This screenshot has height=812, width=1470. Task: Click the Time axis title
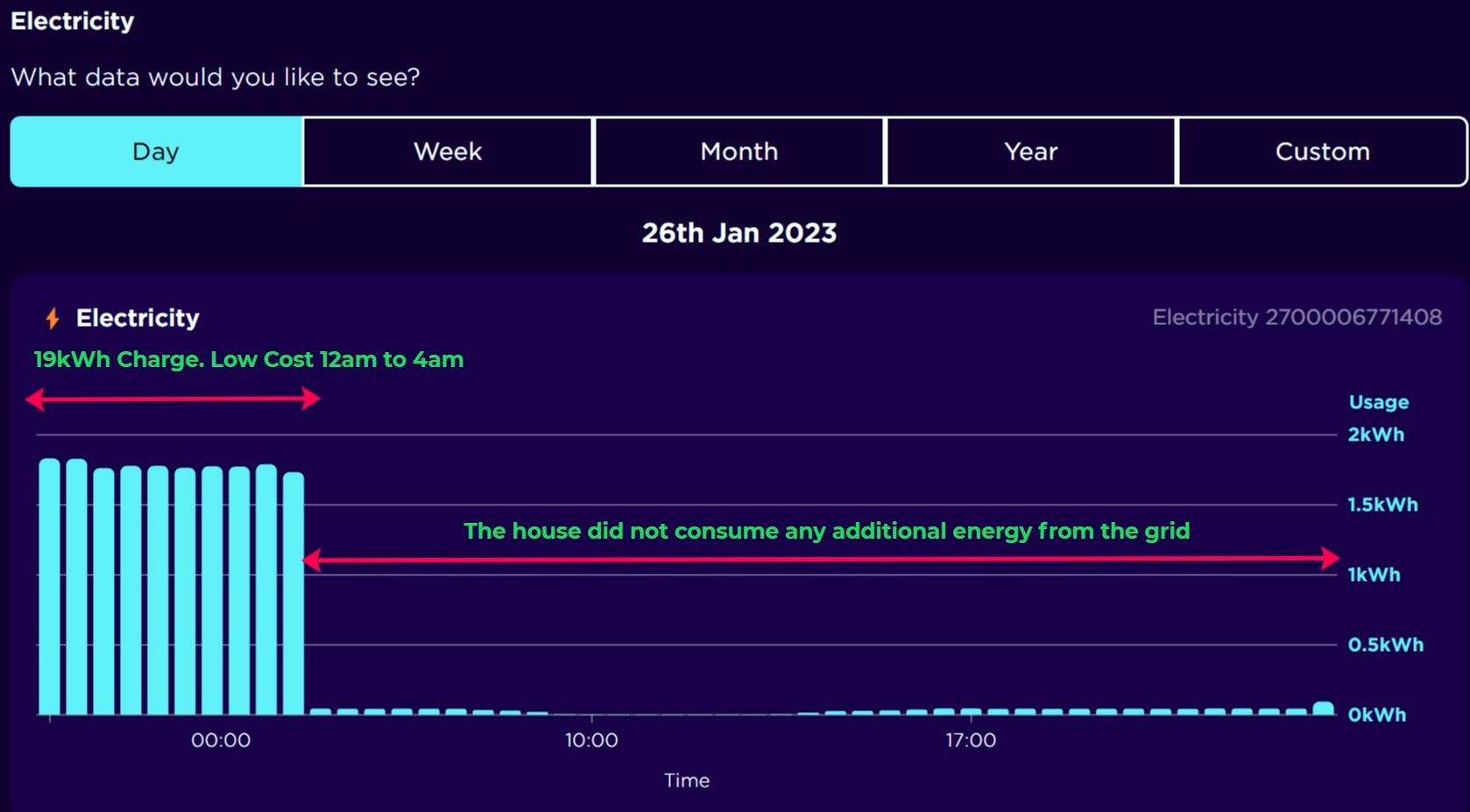[x=687, y=780]
